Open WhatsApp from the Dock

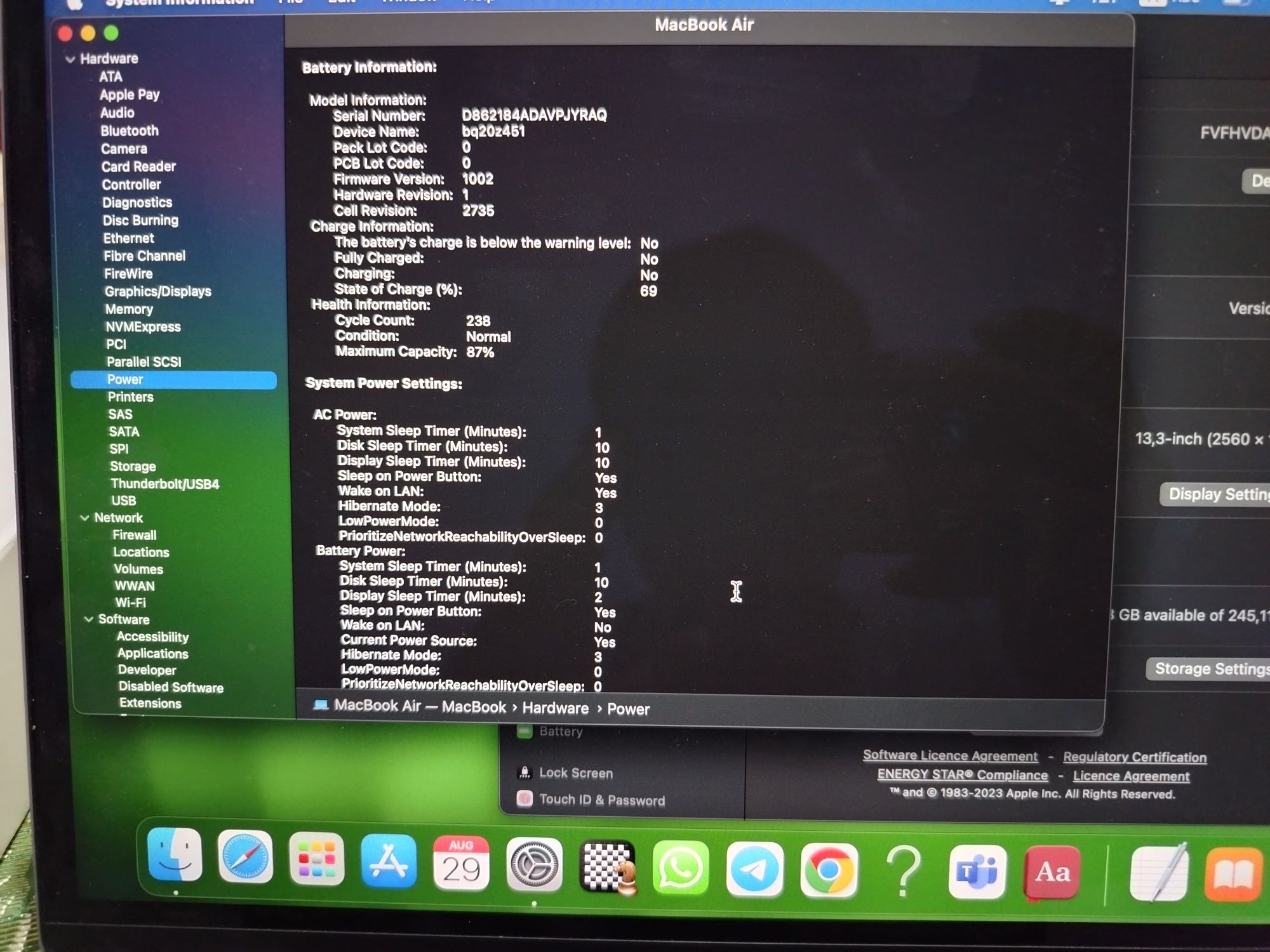(x=681, y=868)
